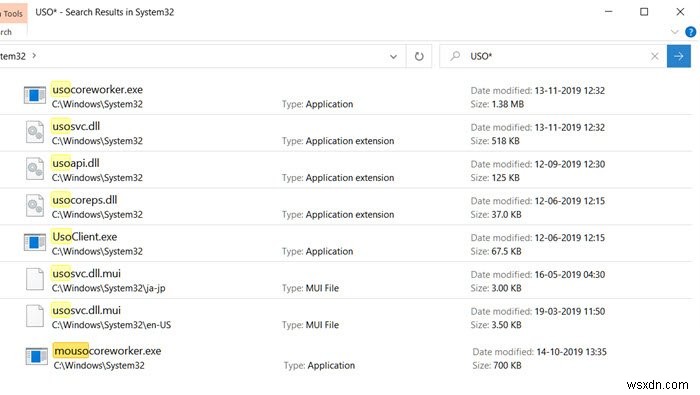The image size is (700, 395).
Task: Select the usoapi.dll file name
Action: (x=76, y=163)
